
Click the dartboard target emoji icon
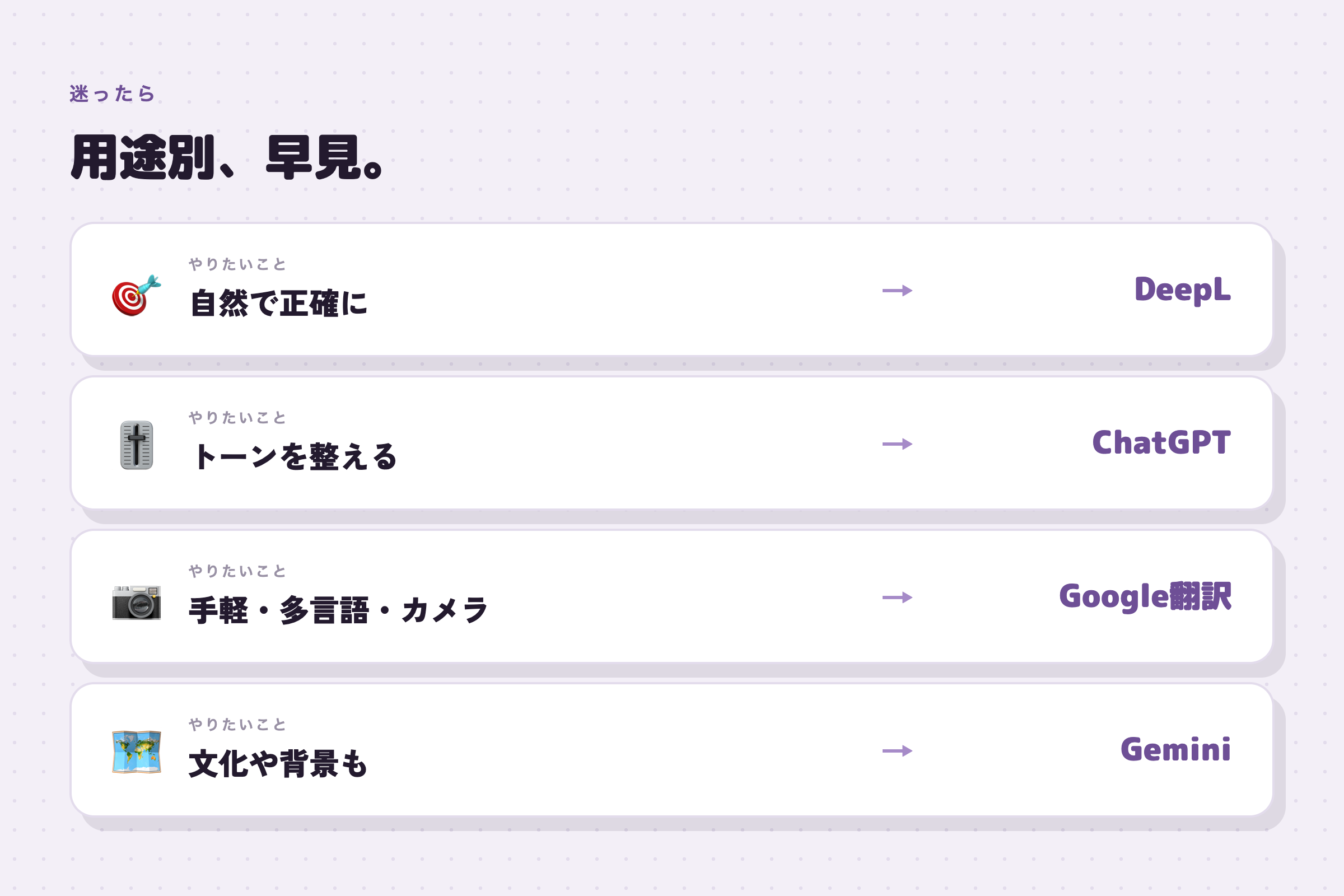(x=137, y=295)
